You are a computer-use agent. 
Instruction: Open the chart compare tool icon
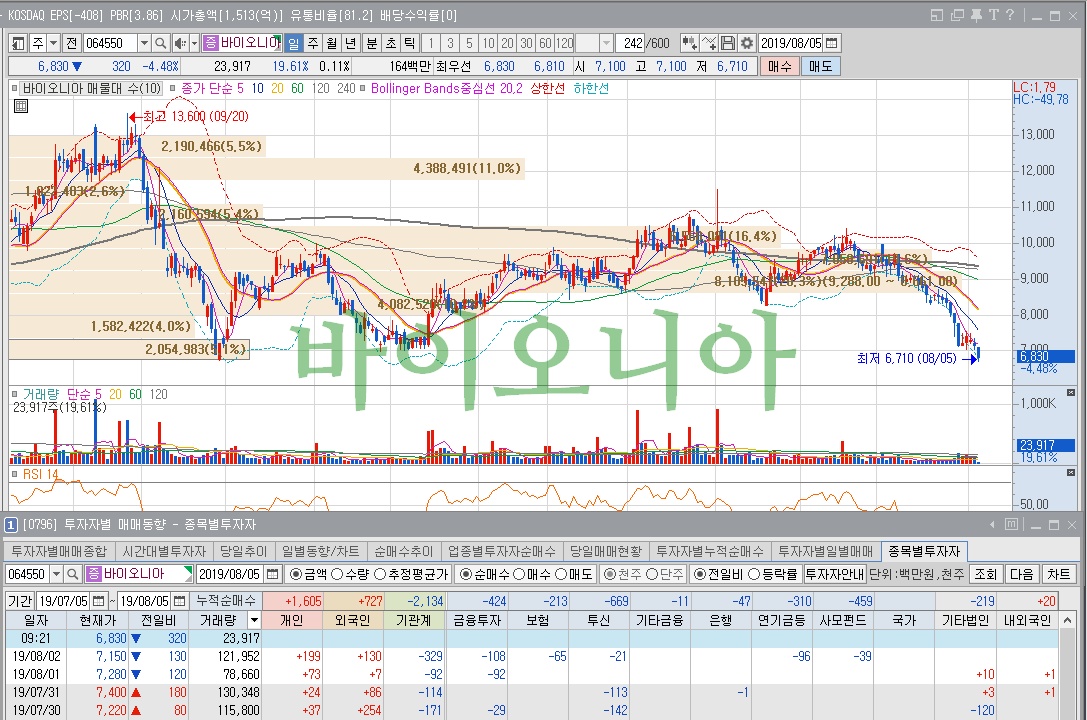[x=690, y=43]
